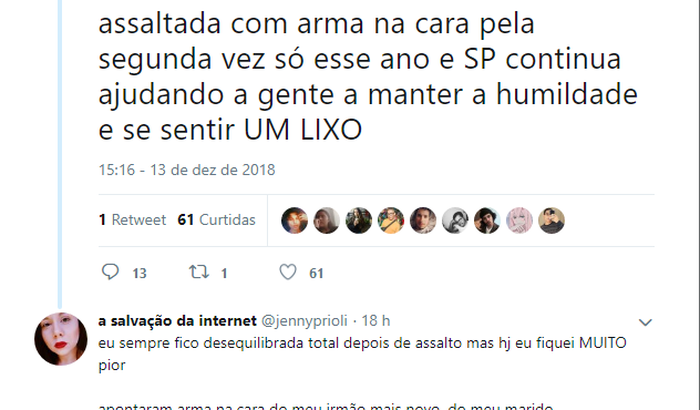Click the pink-haired liker avatar
The height and width of the screenshot is (410, 700).
pyautogui.click(x=520, y=220)
